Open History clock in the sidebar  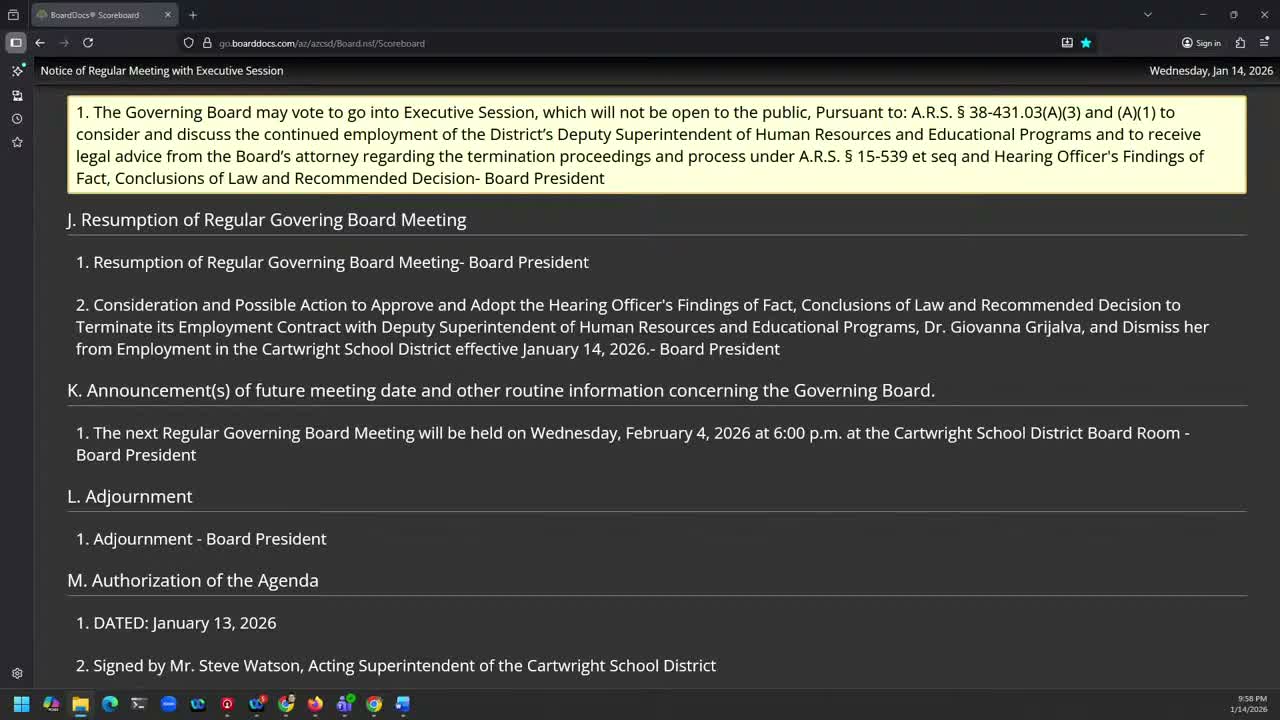(17, 119)
